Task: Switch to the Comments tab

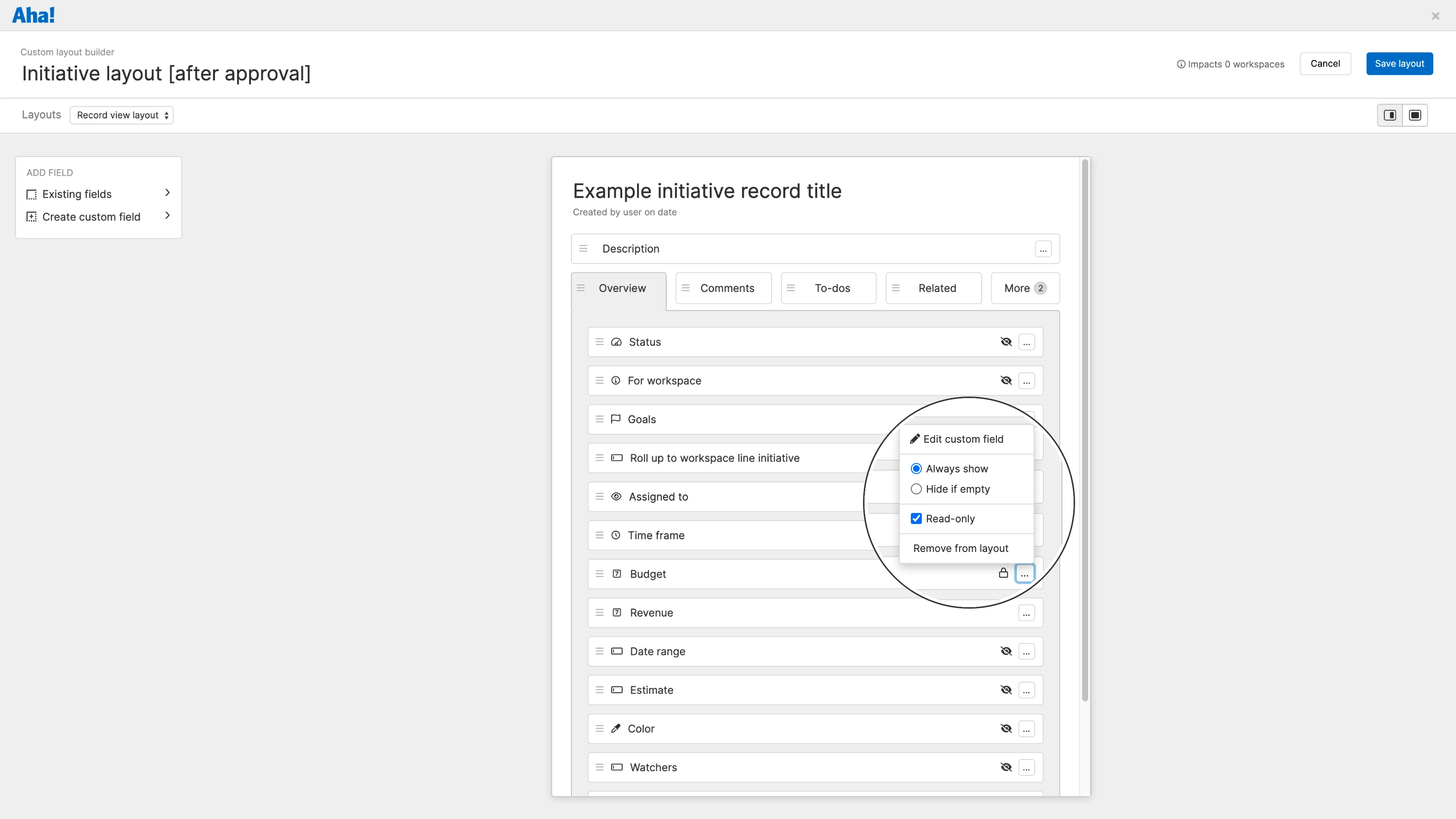Action: (x=727, y=288)
